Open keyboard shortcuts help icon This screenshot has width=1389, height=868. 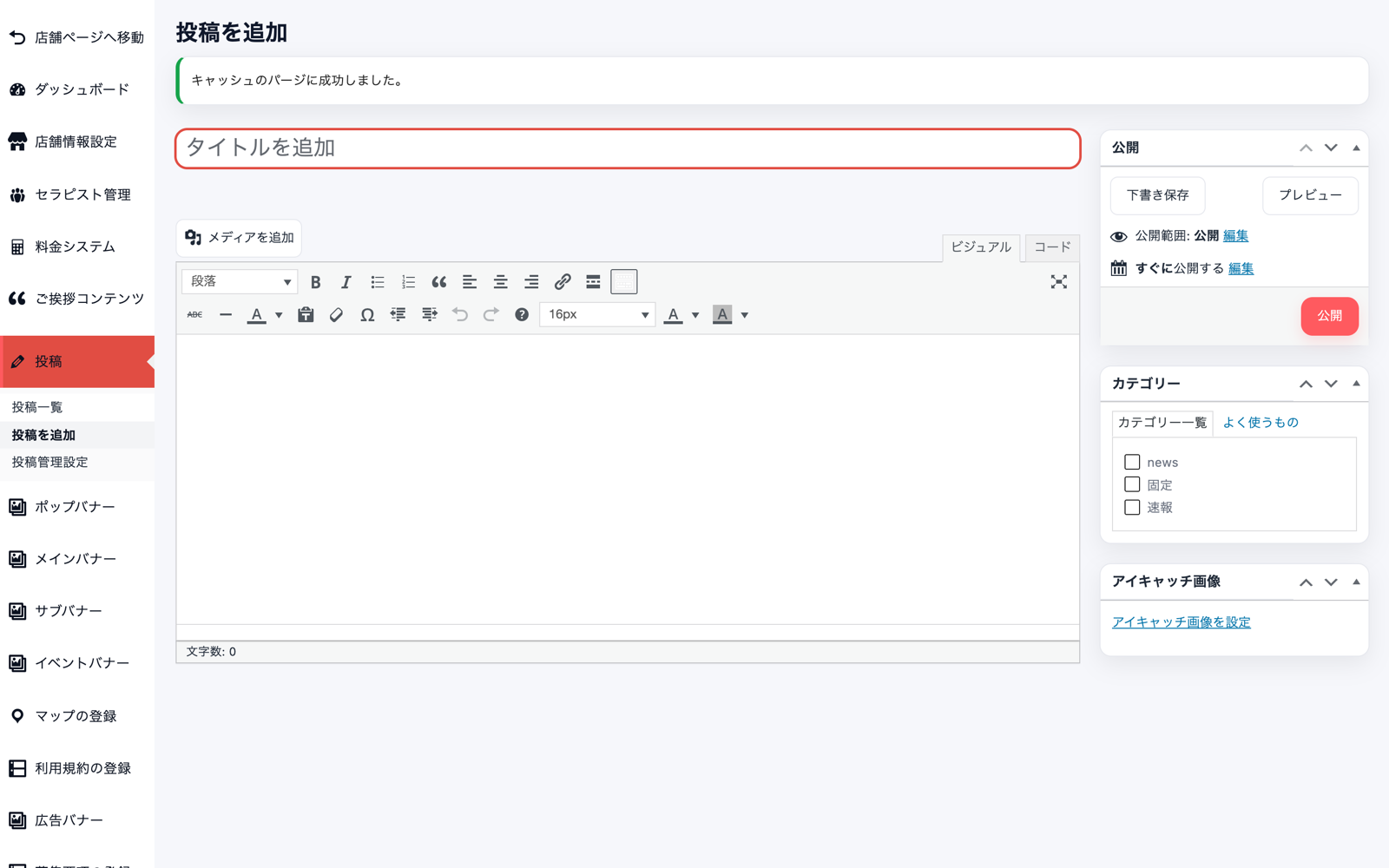[522, 314]
